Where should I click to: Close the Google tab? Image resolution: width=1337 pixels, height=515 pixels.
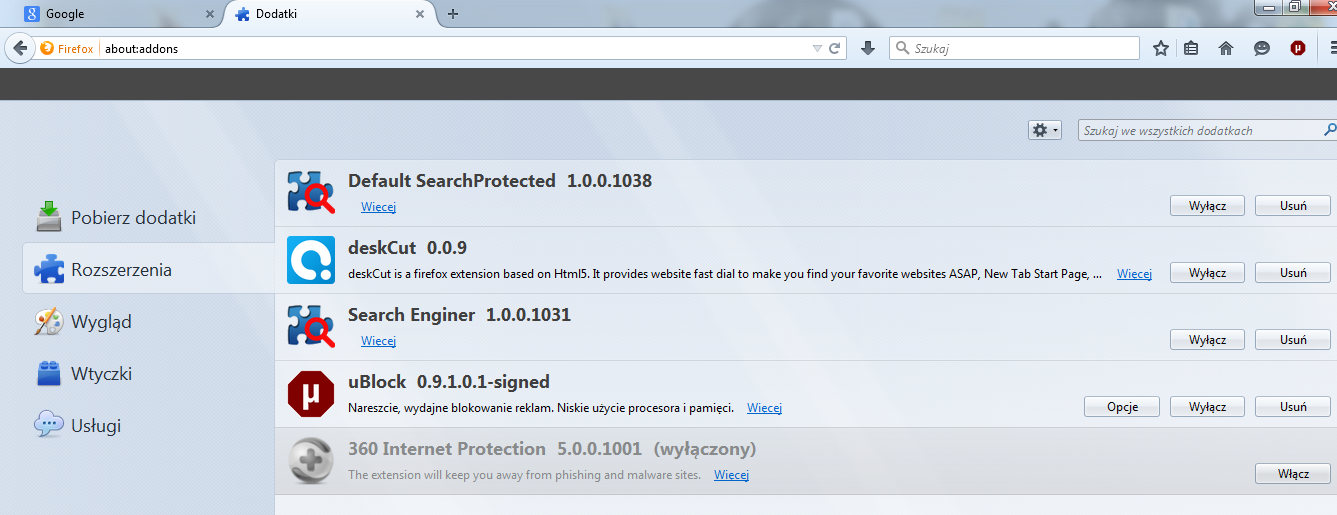pos(209,14)
